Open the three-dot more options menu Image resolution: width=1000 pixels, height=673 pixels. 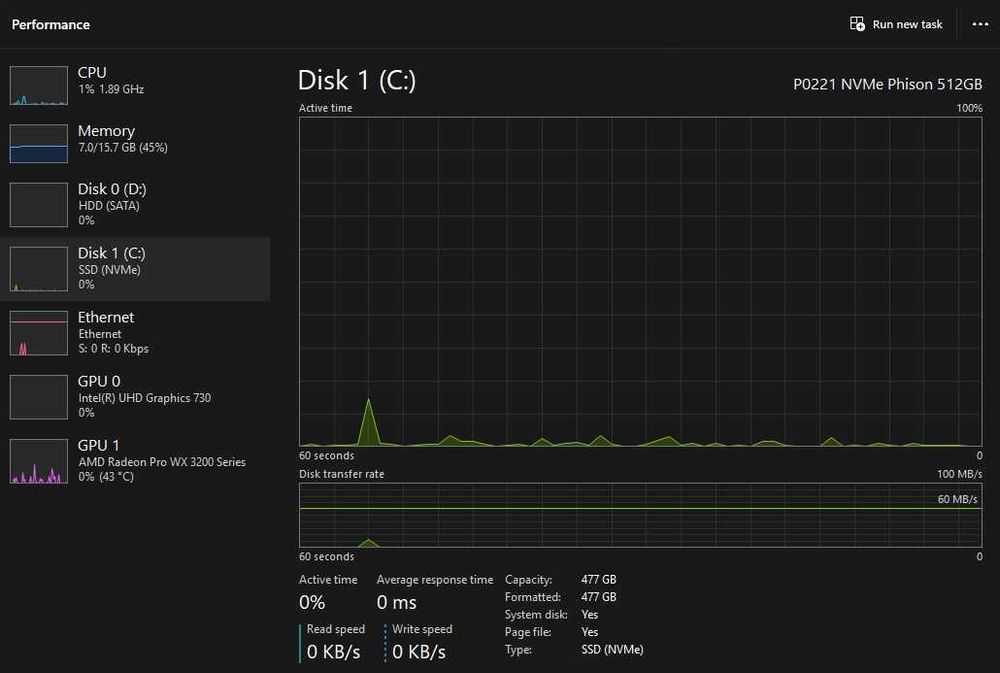pyautogui.click(x=980, y=24)
